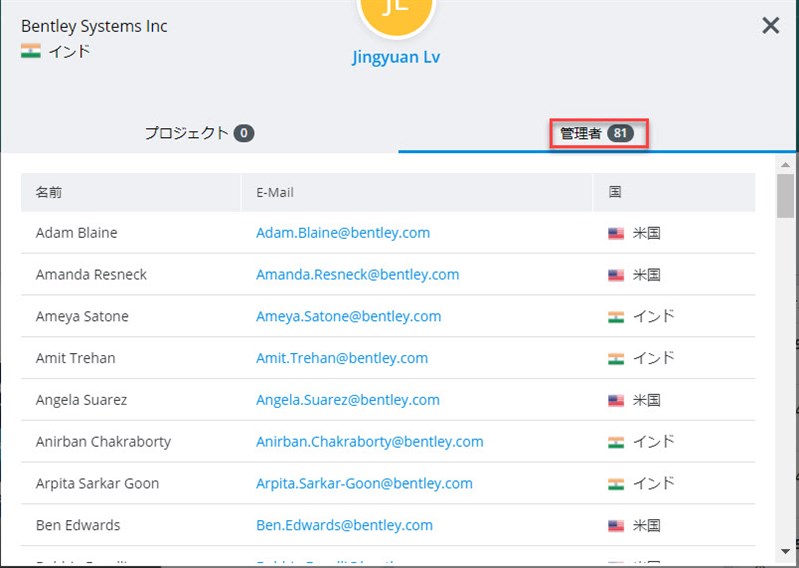This screenshot has width=799, height=568.
Task: Select the name Ben Edwards
Action: click(x=78, y=525)
